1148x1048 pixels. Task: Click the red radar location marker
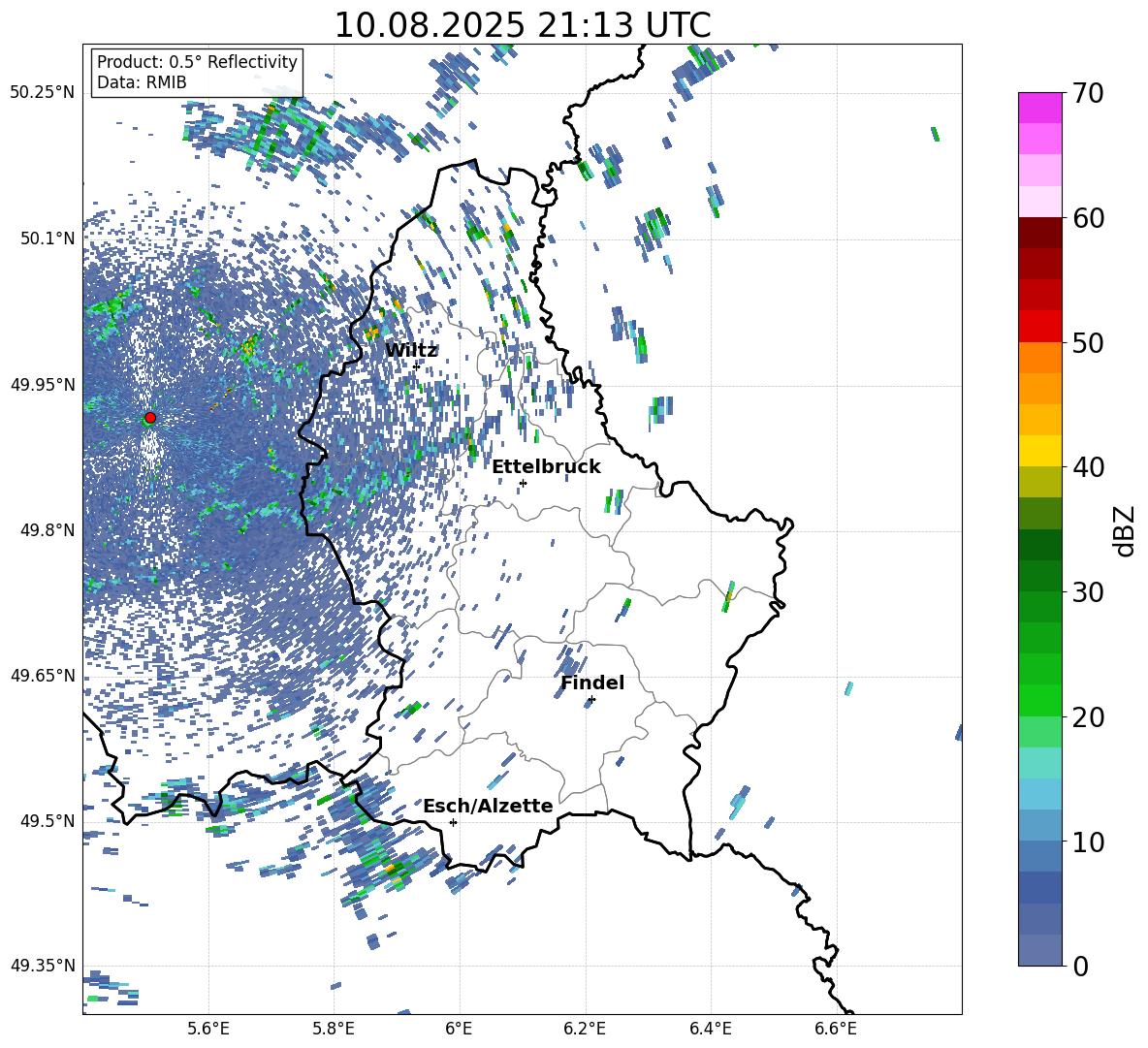tap(150, 418)
